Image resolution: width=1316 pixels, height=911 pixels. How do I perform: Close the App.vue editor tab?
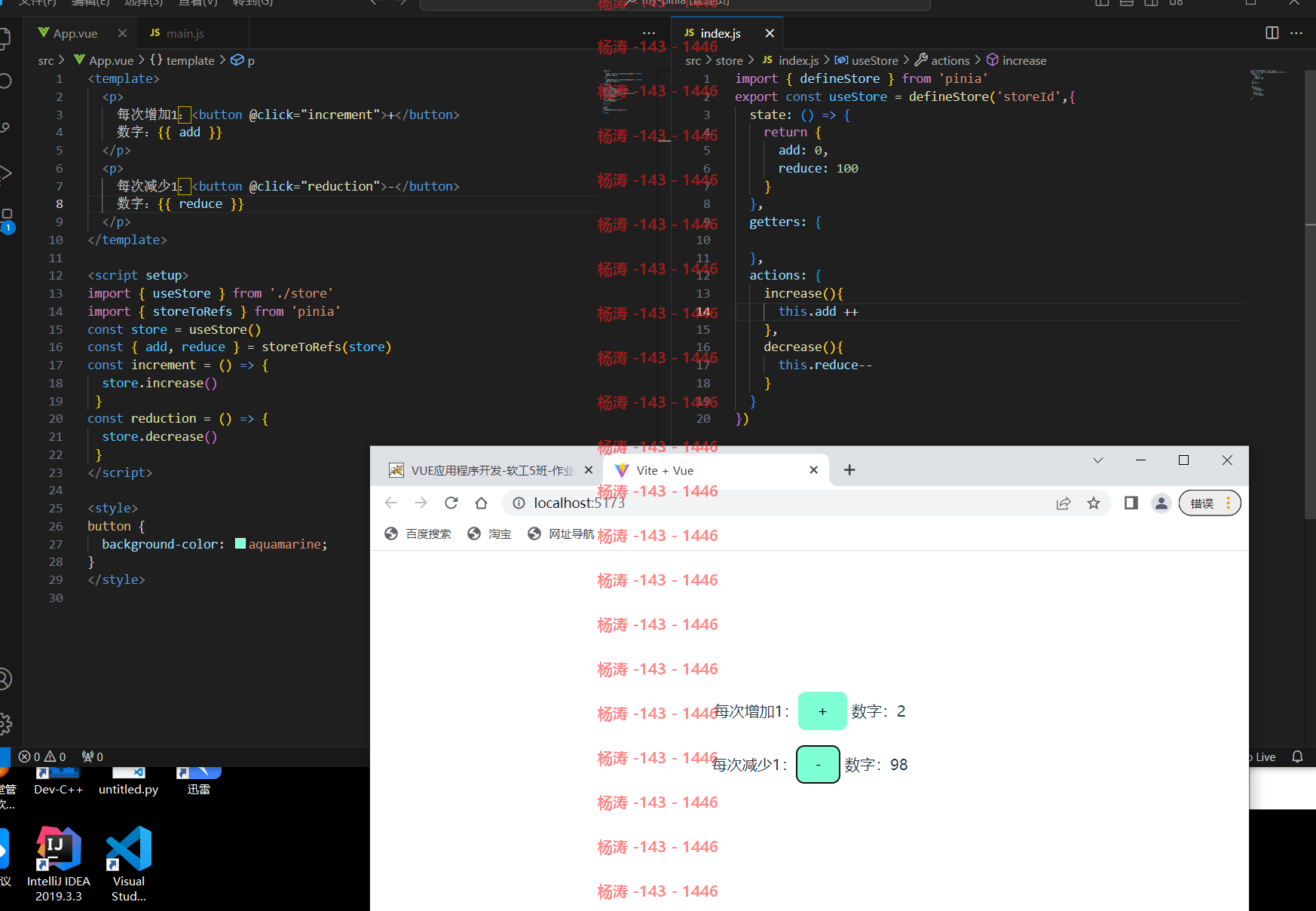pyautogui.click(x=122, y=33)
